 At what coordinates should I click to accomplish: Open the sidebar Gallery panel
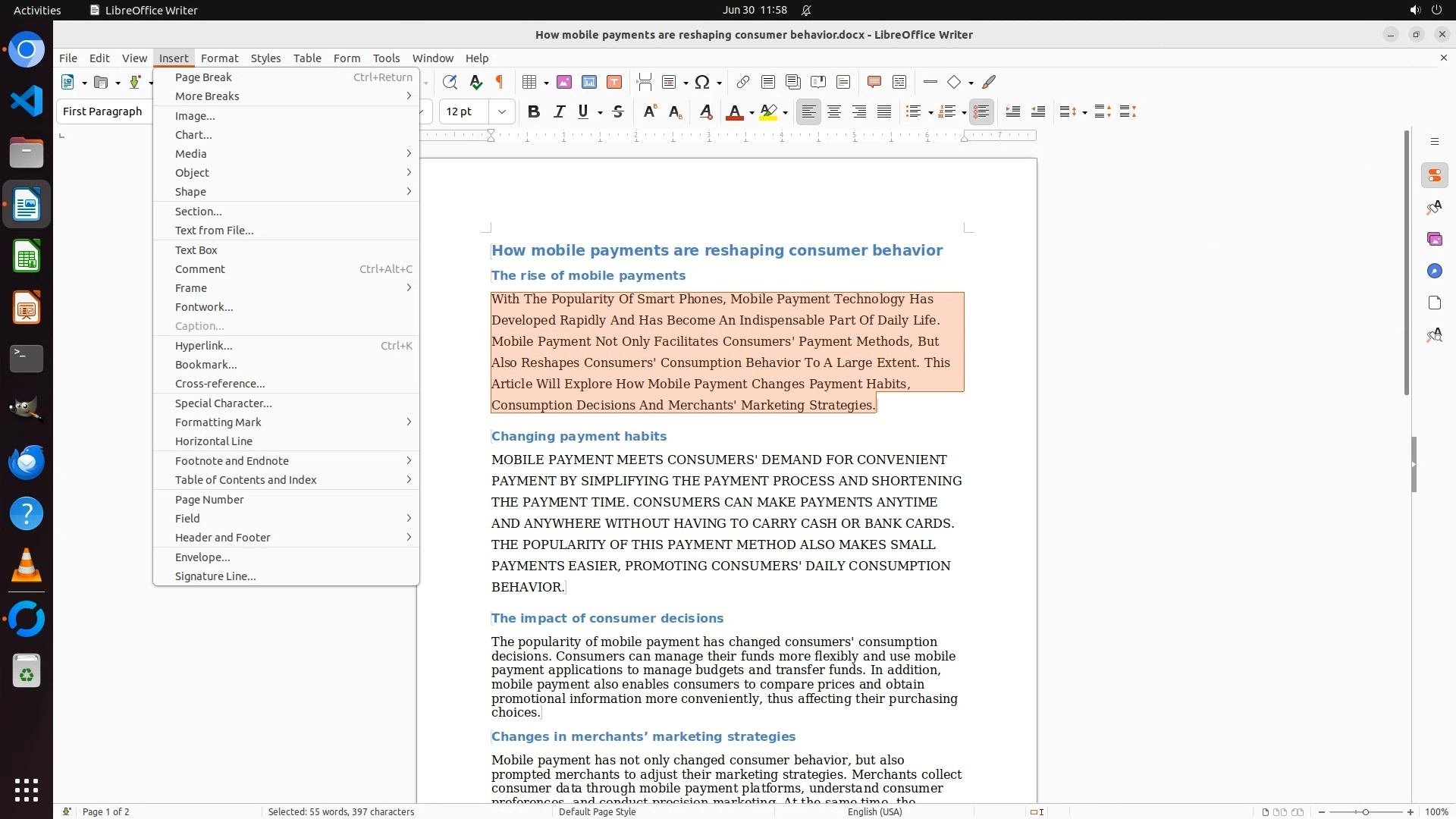1434,240
